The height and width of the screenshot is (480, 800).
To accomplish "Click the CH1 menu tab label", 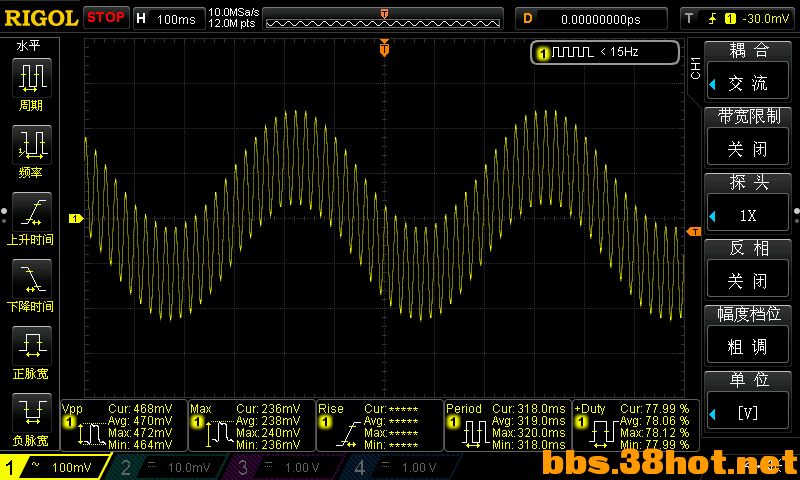I will point(695,68).
